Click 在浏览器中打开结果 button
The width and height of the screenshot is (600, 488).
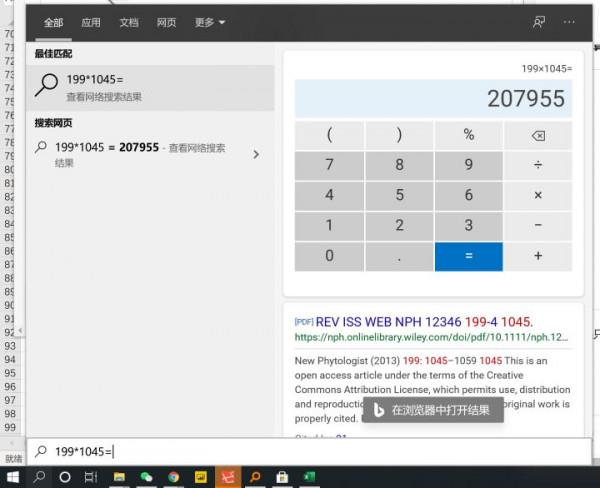[433, 410]
